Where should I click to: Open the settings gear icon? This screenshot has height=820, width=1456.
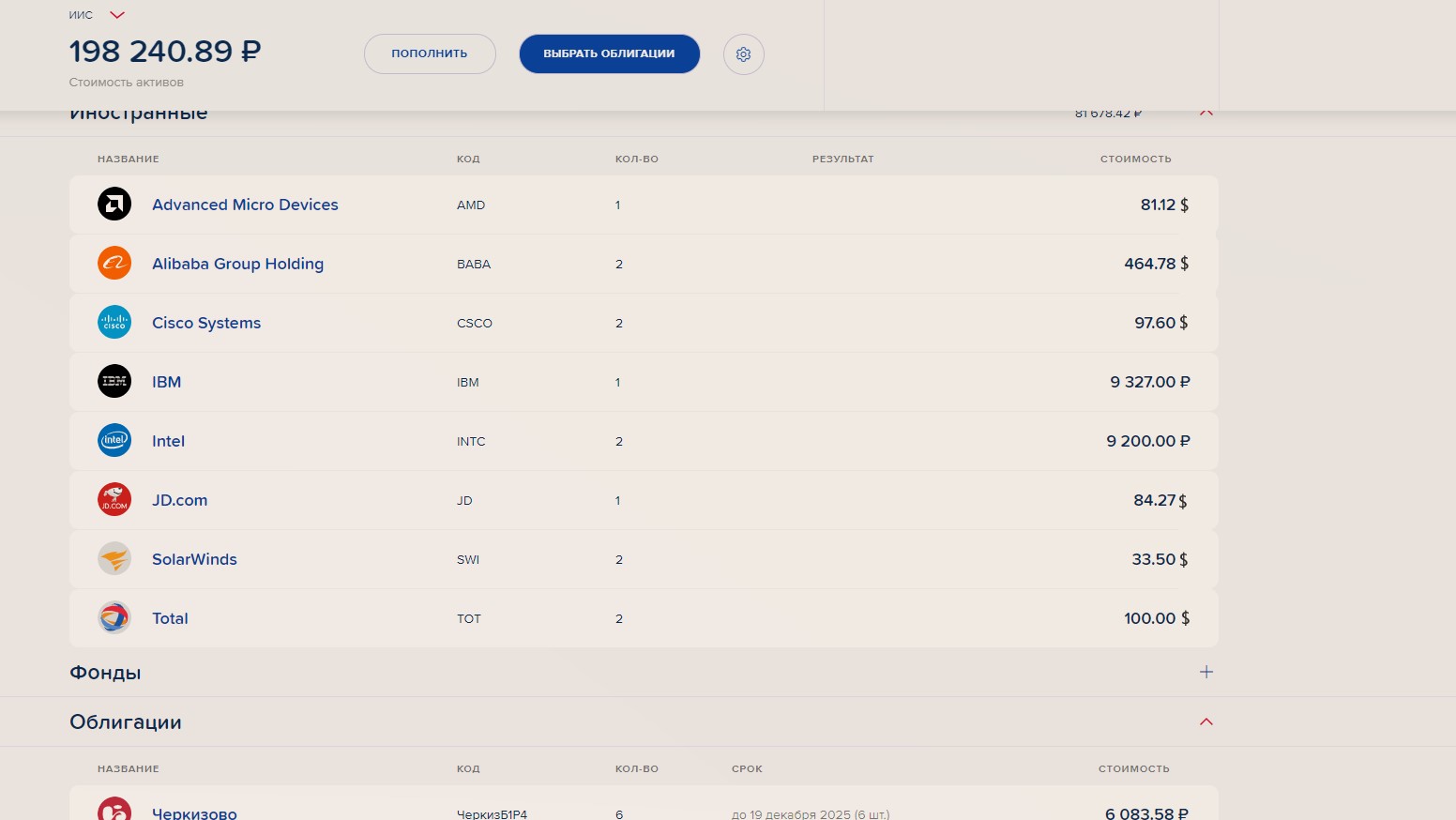[744, 54]
